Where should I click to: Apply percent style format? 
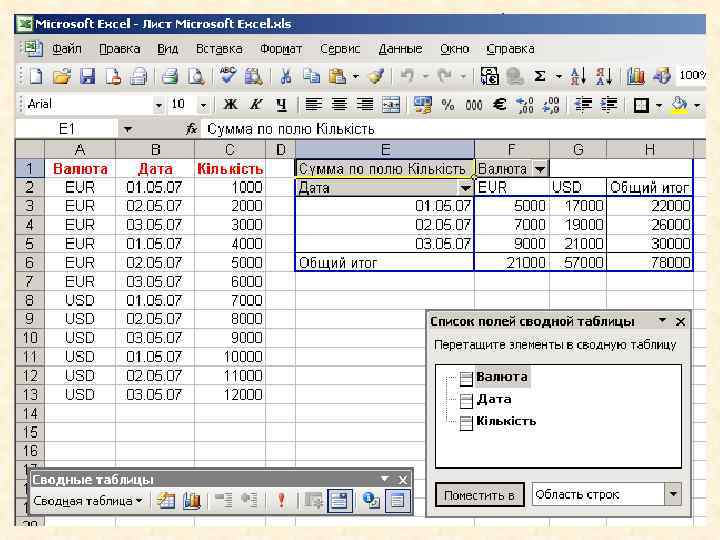(448, 105)
